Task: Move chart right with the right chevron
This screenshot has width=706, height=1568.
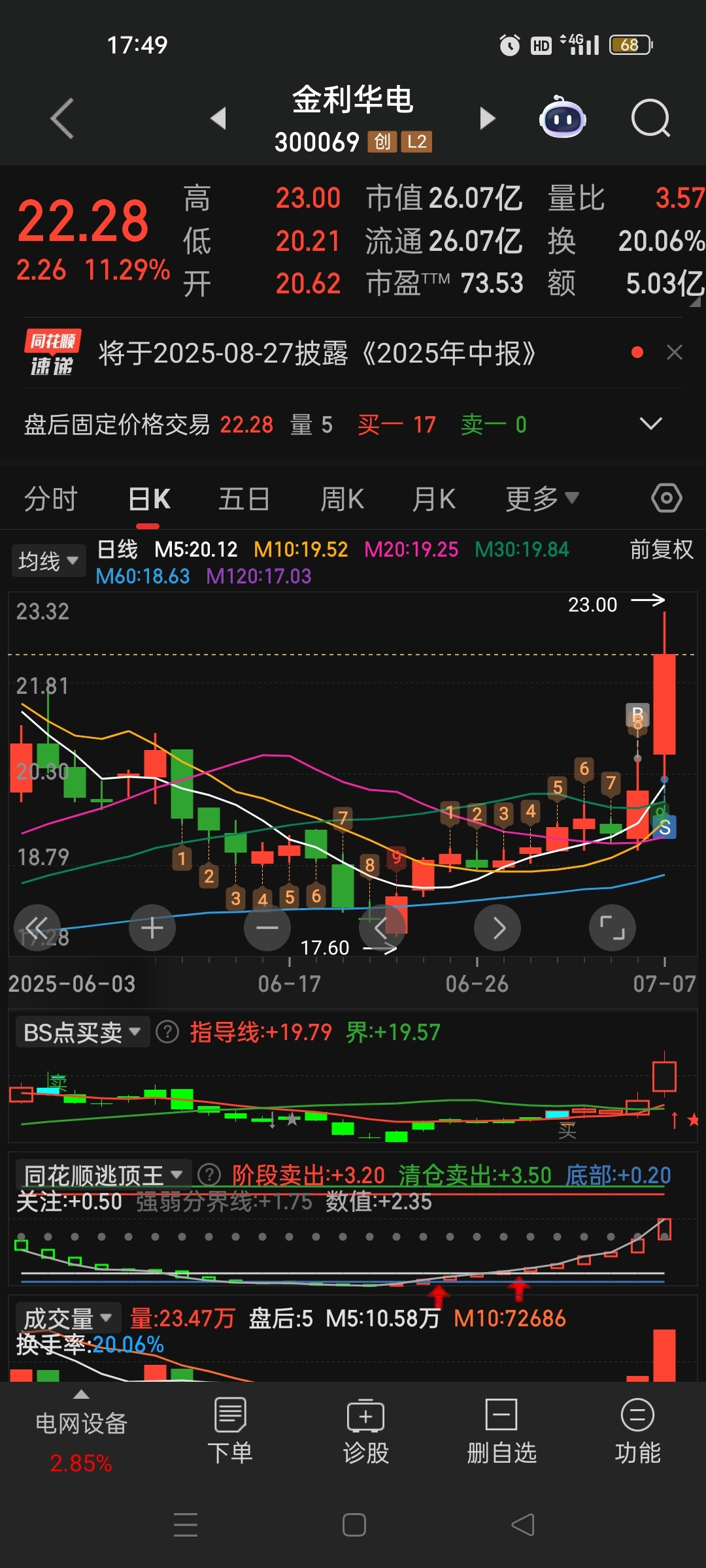Action: click(497, 928)
